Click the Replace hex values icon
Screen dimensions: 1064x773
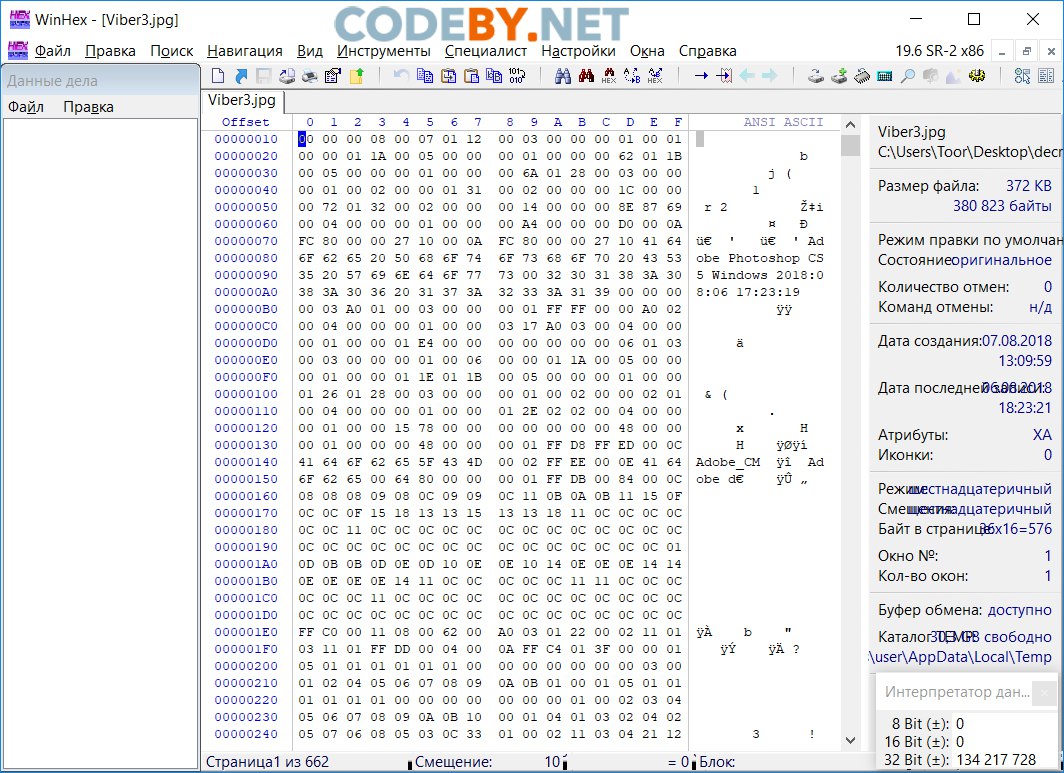(x=655, y=75)
